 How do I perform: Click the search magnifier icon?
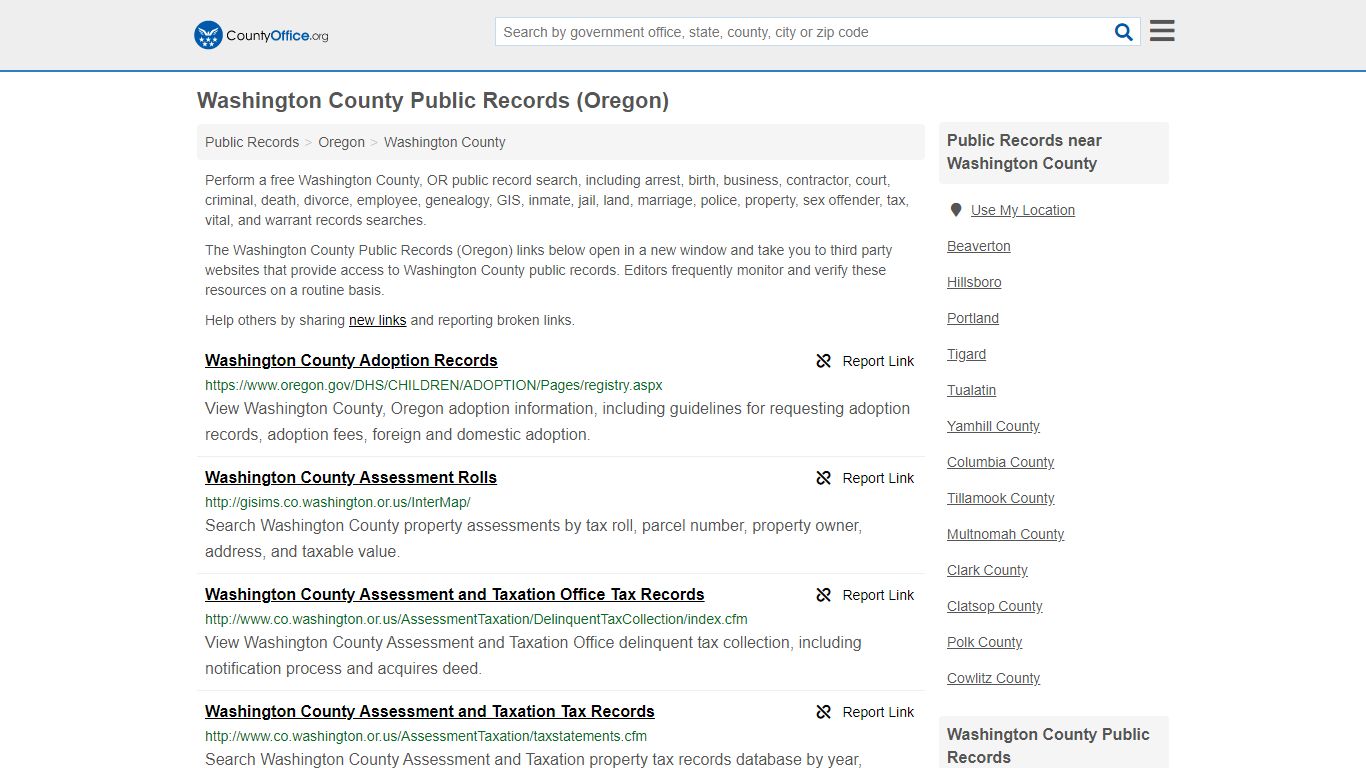[1124, 32]
